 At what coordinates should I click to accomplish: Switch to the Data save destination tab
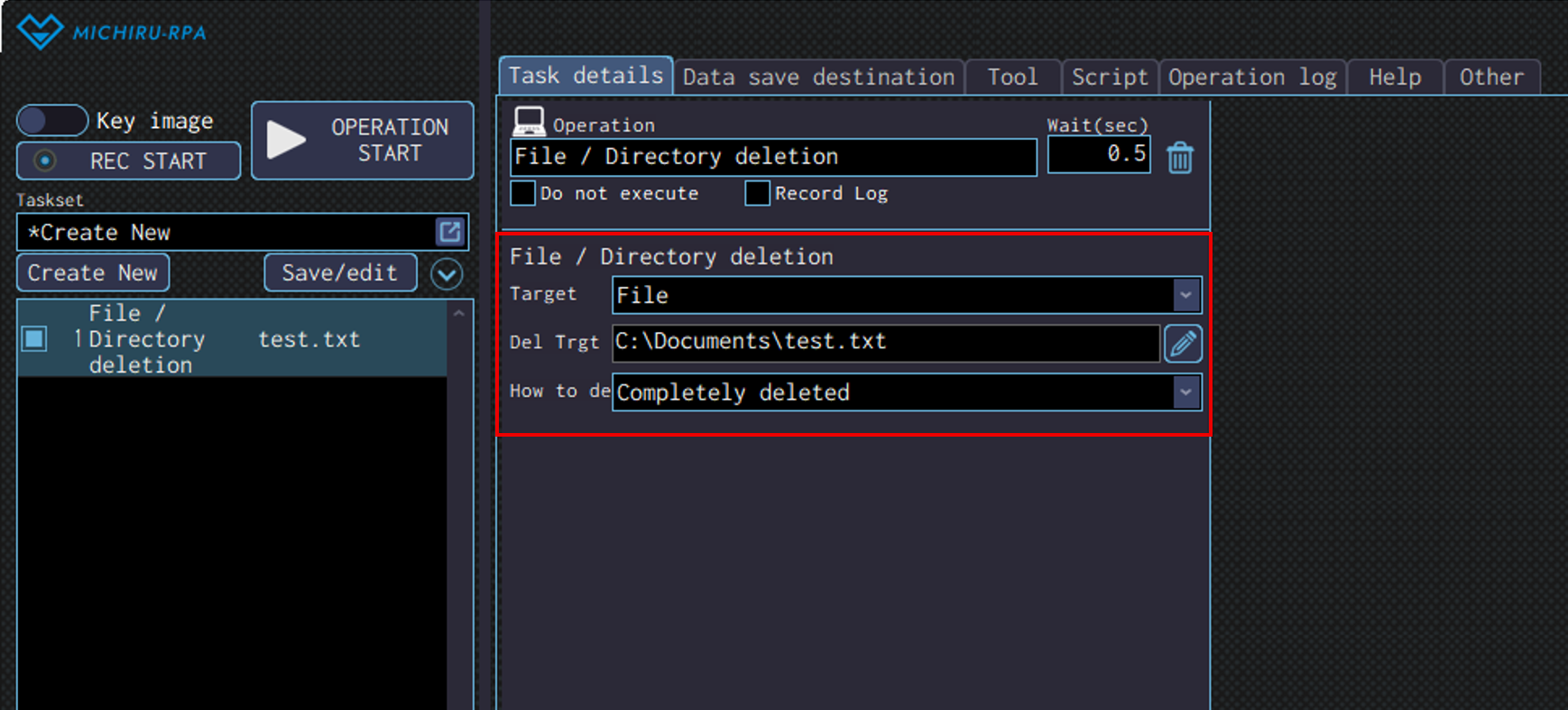[x=818, y=78]
